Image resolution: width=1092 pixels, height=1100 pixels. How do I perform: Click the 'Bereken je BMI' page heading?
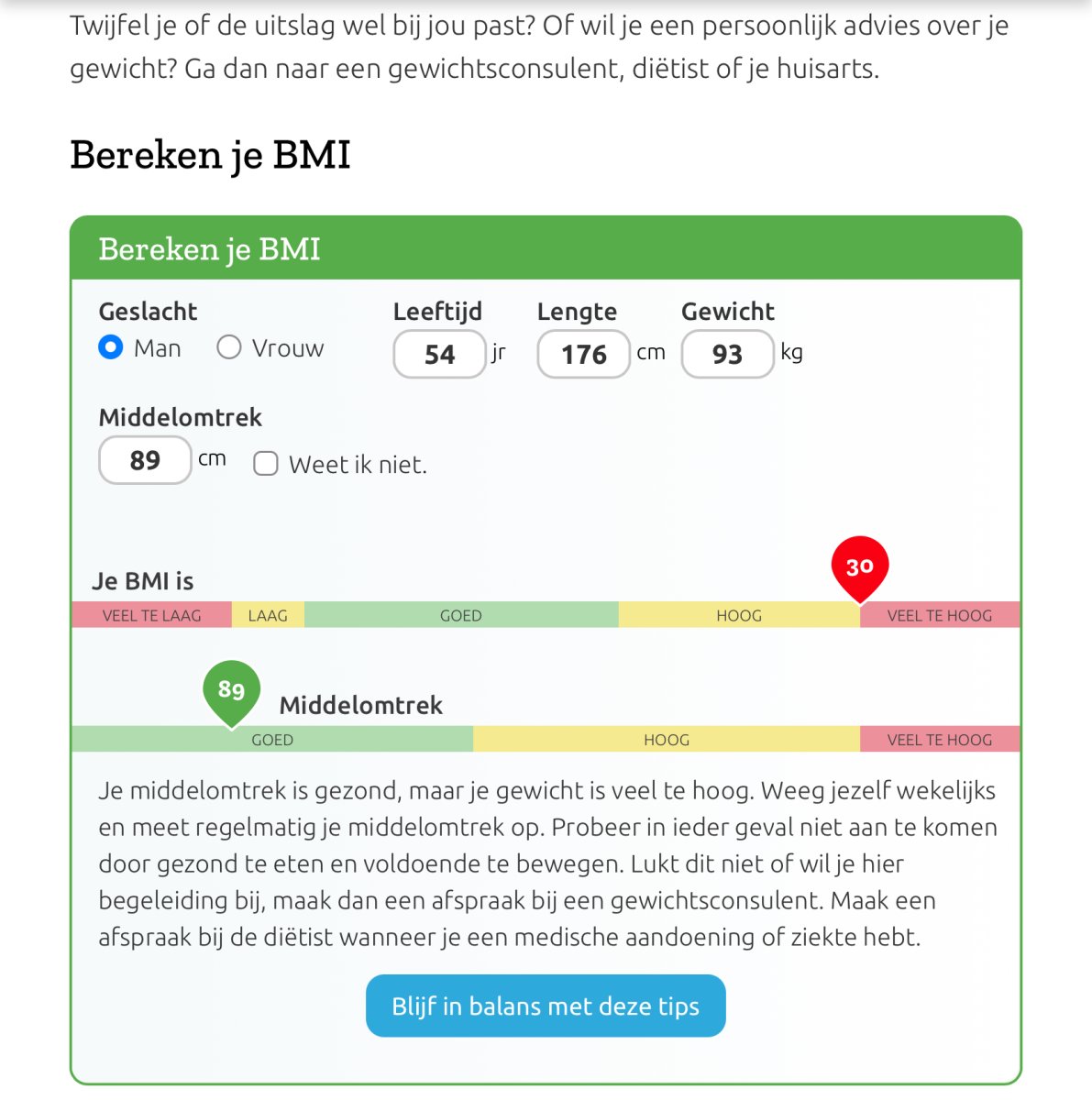(210, 154)
